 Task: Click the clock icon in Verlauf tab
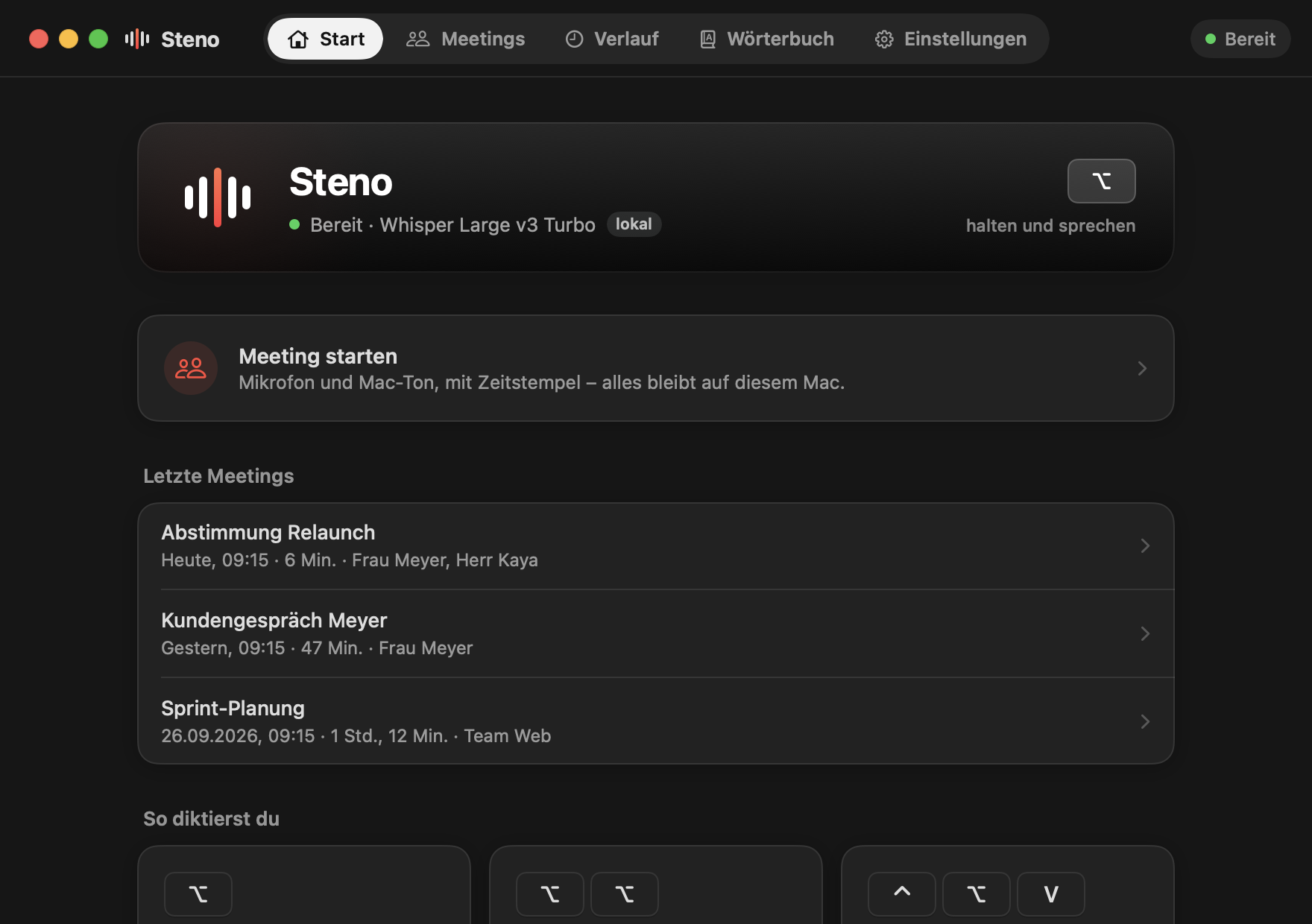click(574, 39)
